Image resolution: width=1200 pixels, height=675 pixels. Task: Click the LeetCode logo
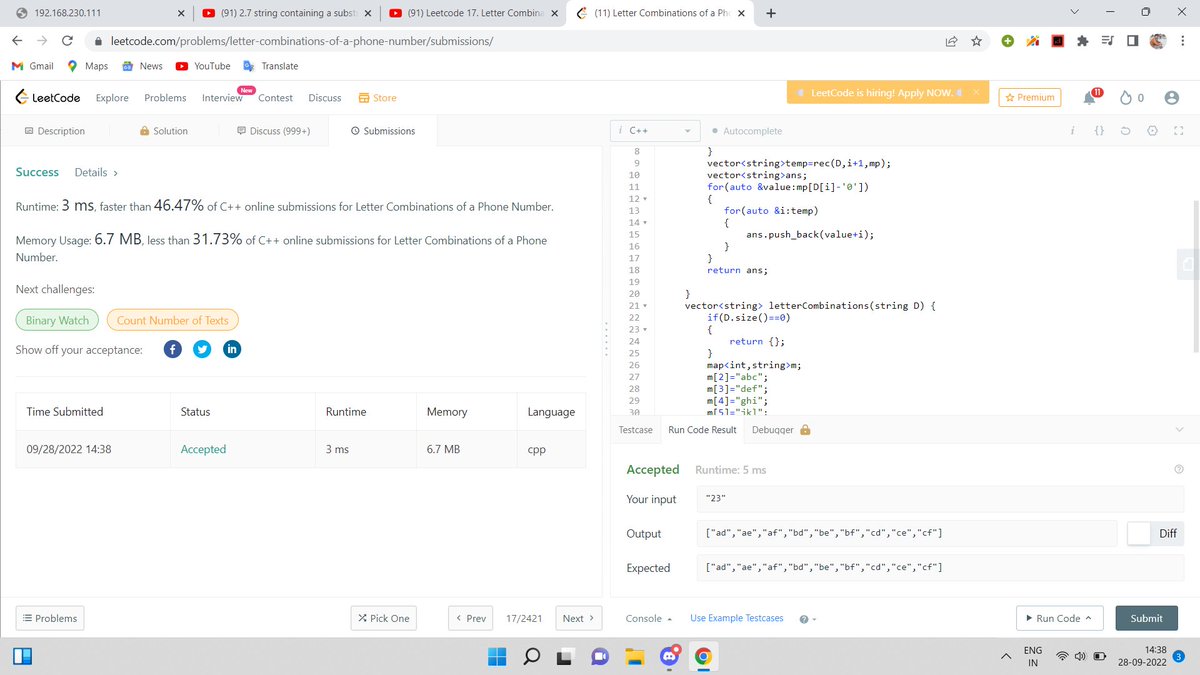click(48, 98)
